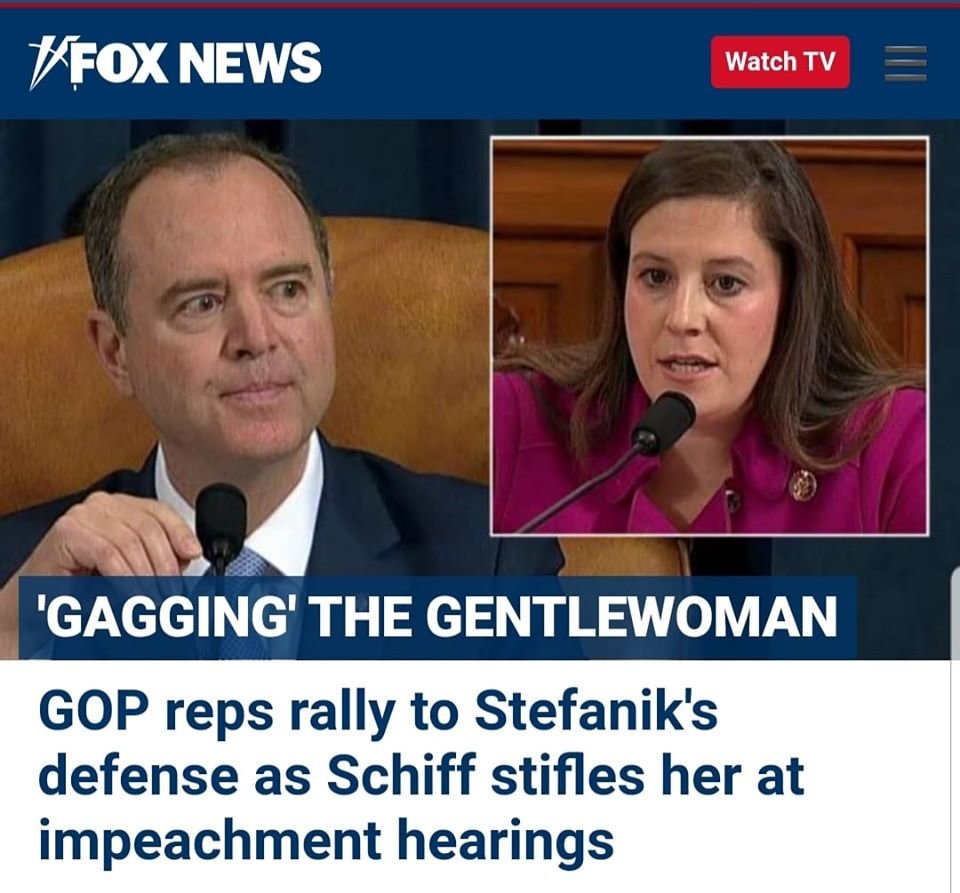Click the word Stefanik's in the headline
The width and height of the screenshot is (960, 893).
[595, 711]
